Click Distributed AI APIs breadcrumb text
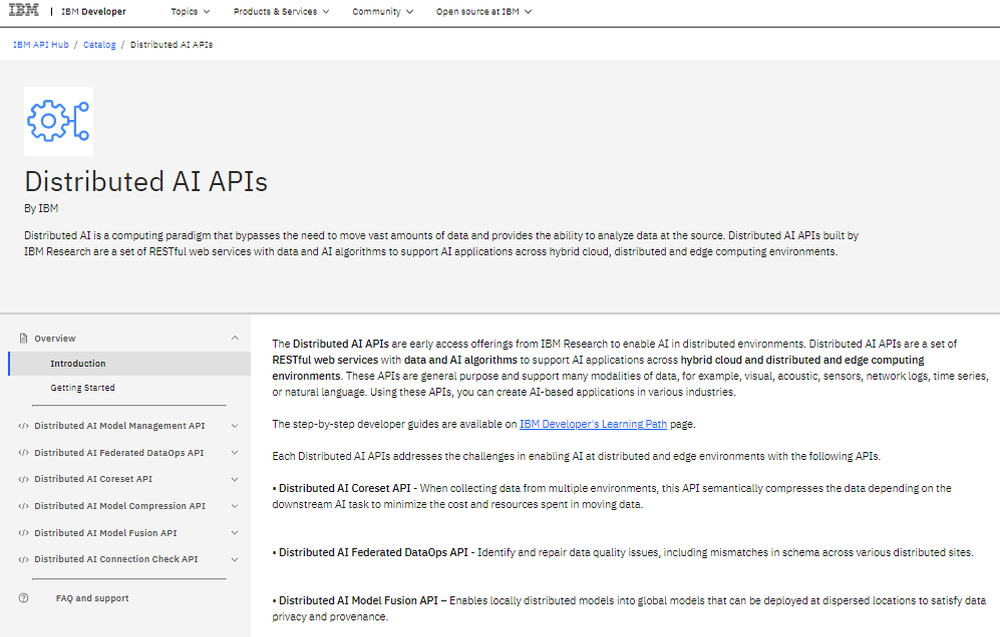This screenshot has height=637, width=1000. pos(172,45)
